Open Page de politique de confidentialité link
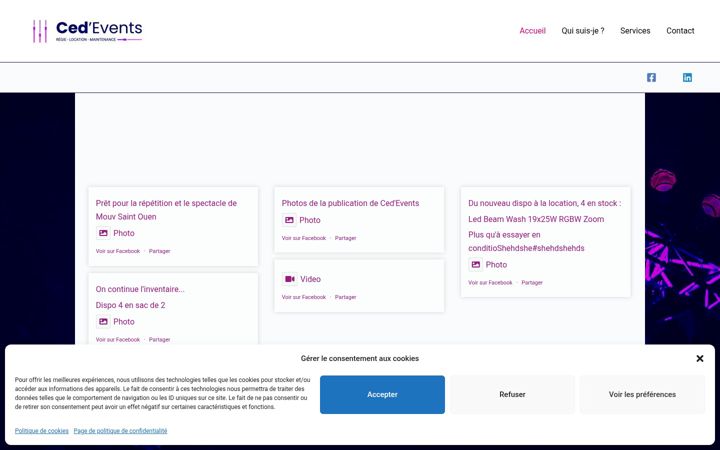The width and height of the screenshot is (720, 450). coord(120,431)
